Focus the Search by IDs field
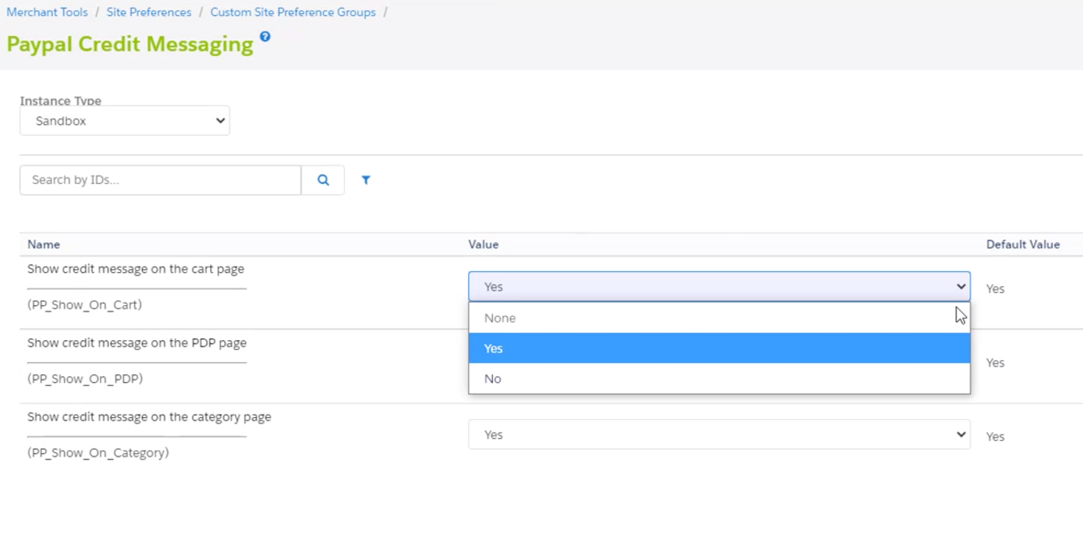This screenshot has height=557, width=1083. (x=160, y=180)
